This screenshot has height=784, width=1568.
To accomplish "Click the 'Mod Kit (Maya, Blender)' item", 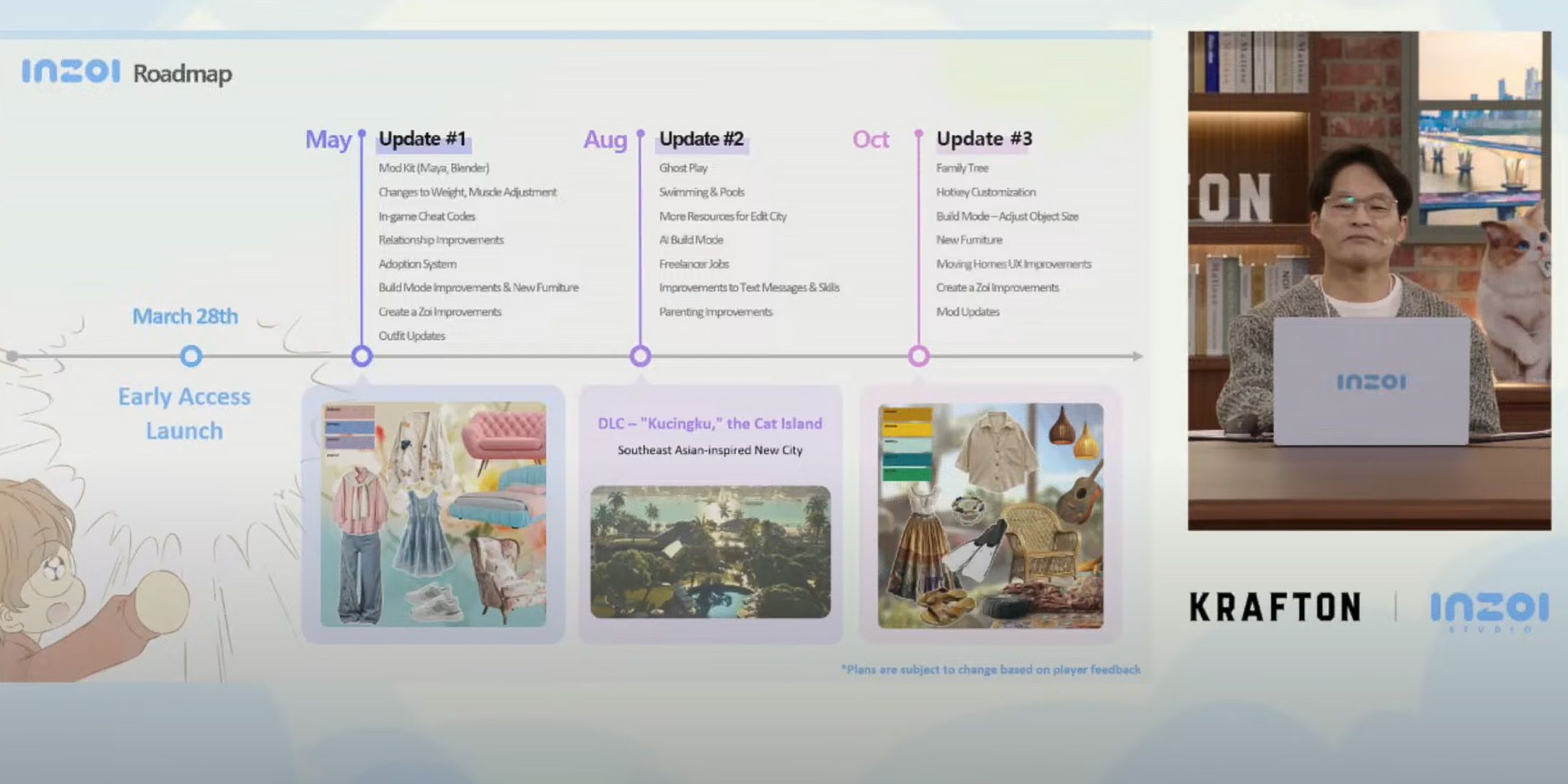I will tap(433, 168).
